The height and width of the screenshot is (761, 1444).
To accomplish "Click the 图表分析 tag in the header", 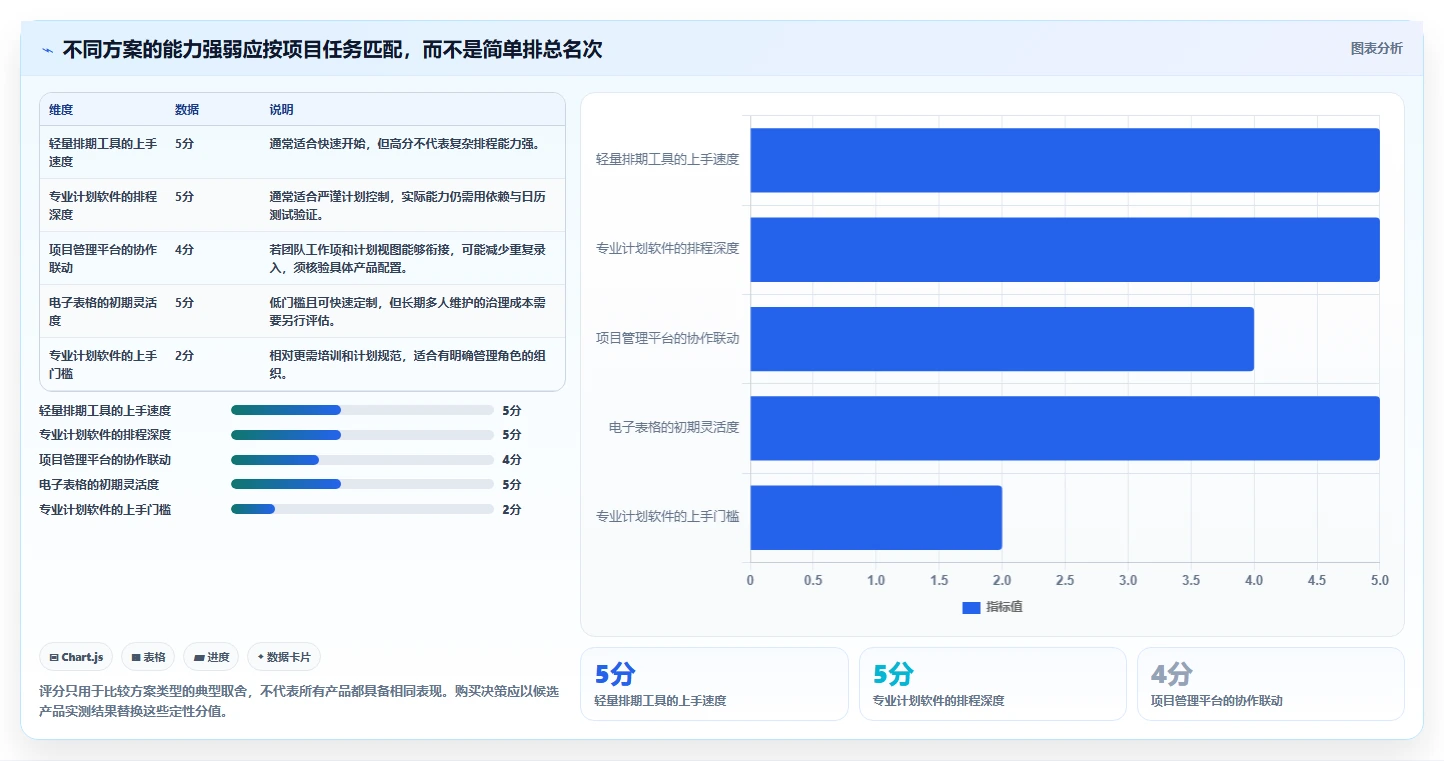I will point(1376,48).
